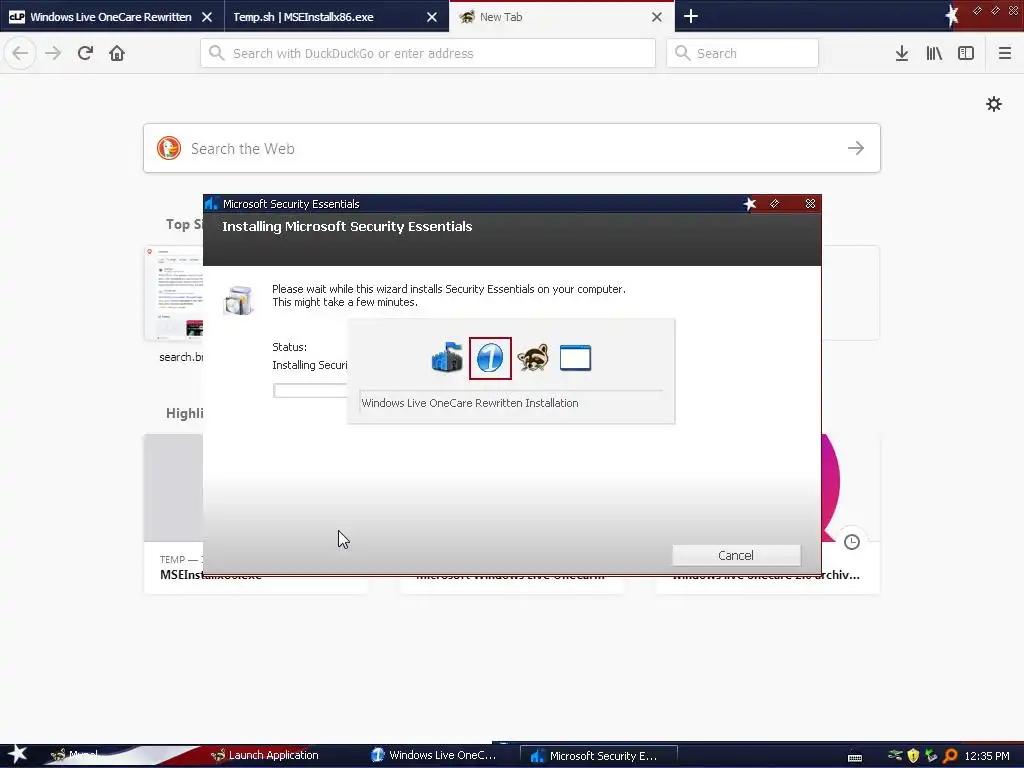Select the OneCare icon in window switcher
Screen dimensions: 1024x768
tap(490, 357)
